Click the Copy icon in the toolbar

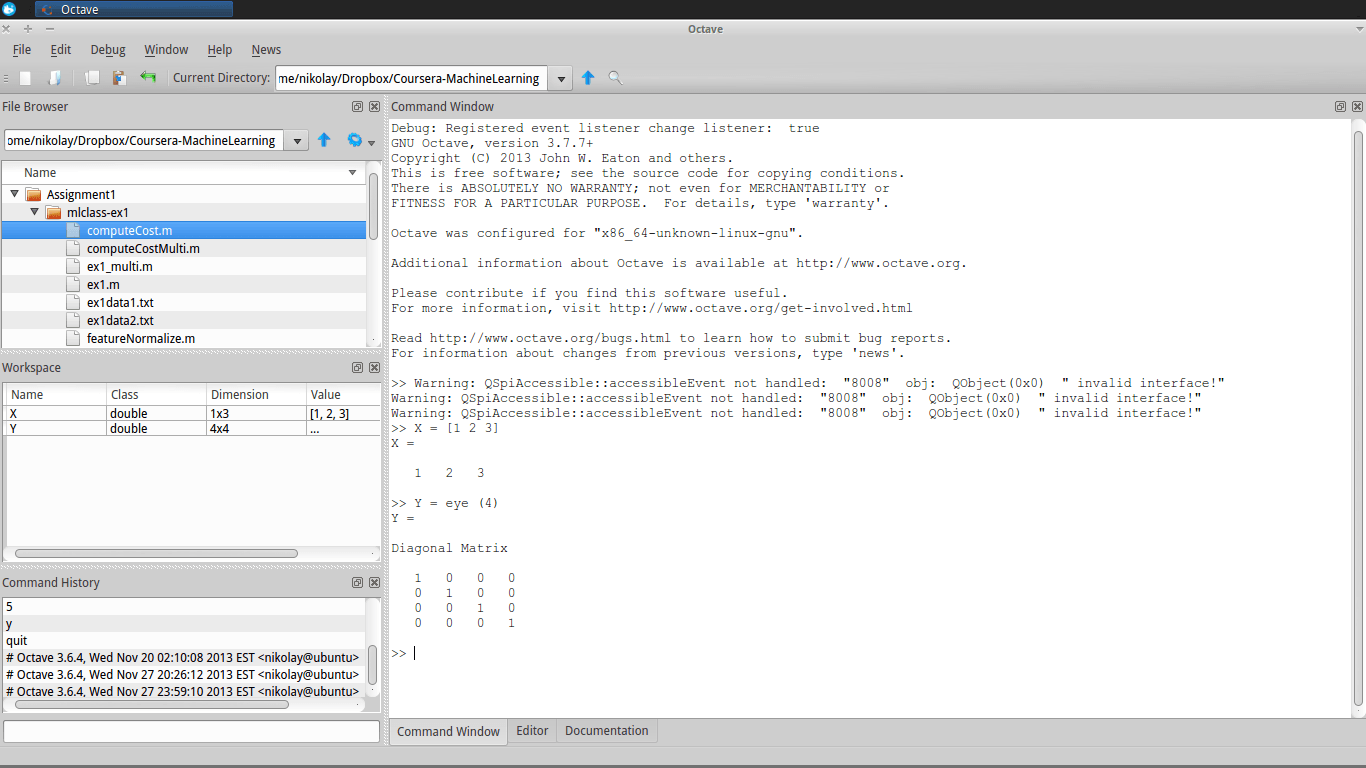[91, 77]
